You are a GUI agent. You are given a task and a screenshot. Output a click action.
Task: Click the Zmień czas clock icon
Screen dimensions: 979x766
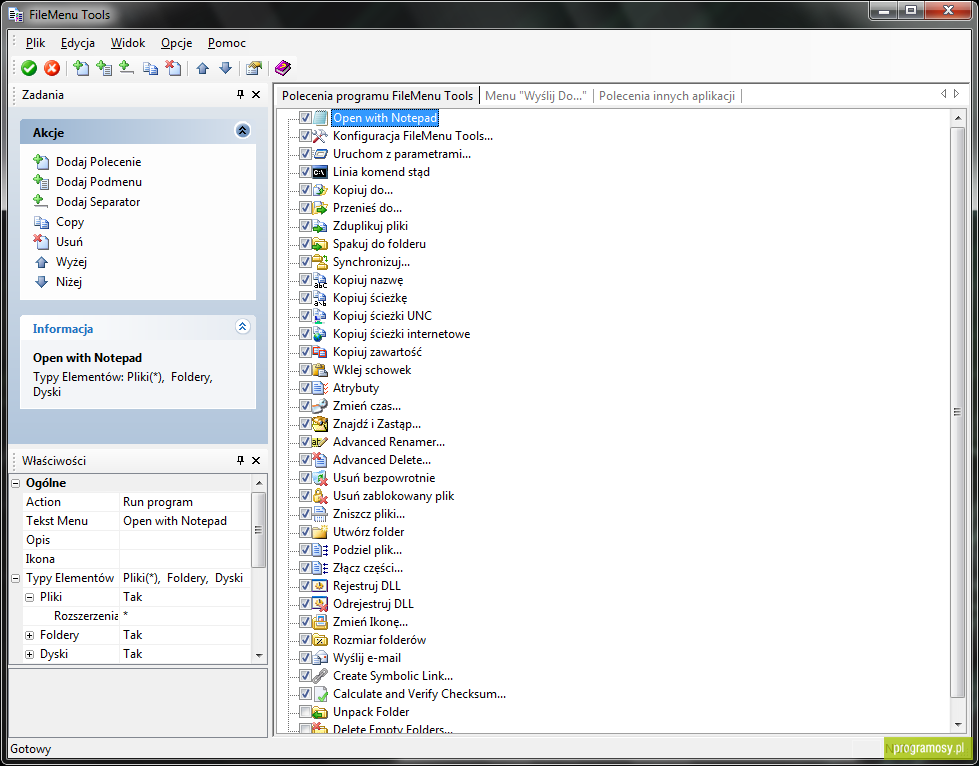320,406
